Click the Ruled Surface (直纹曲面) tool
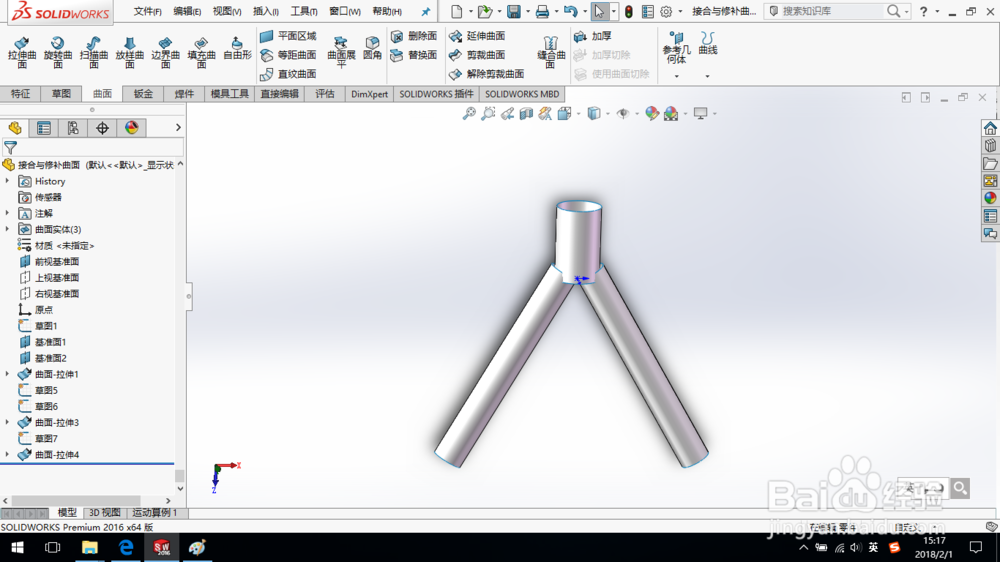The height and width of the screenshot is (562, 1000). [288, 74]
